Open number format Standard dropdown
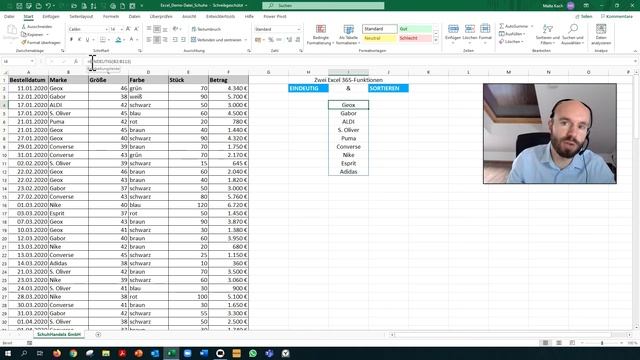 coord(299,29)
